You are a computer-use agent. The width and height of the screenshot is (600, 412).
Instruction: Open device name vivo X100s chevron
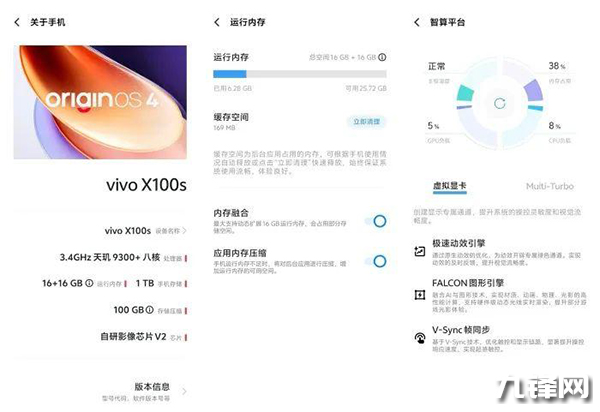coord(184,231)
